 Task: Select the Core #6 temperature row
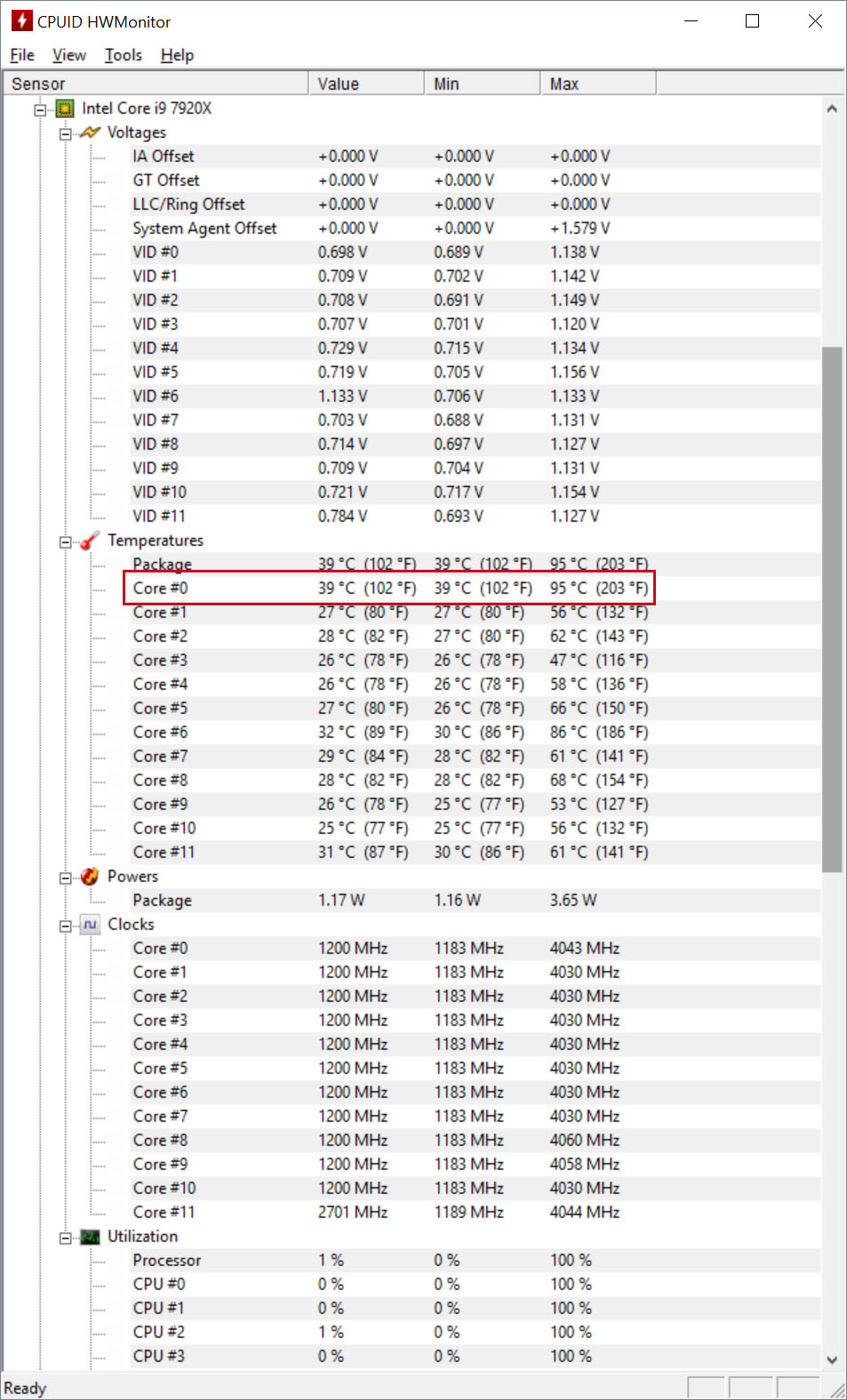point(475,732)
